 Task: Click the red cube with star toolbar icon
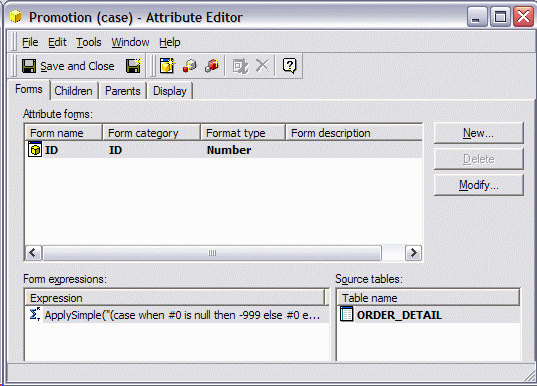[212, 65]
